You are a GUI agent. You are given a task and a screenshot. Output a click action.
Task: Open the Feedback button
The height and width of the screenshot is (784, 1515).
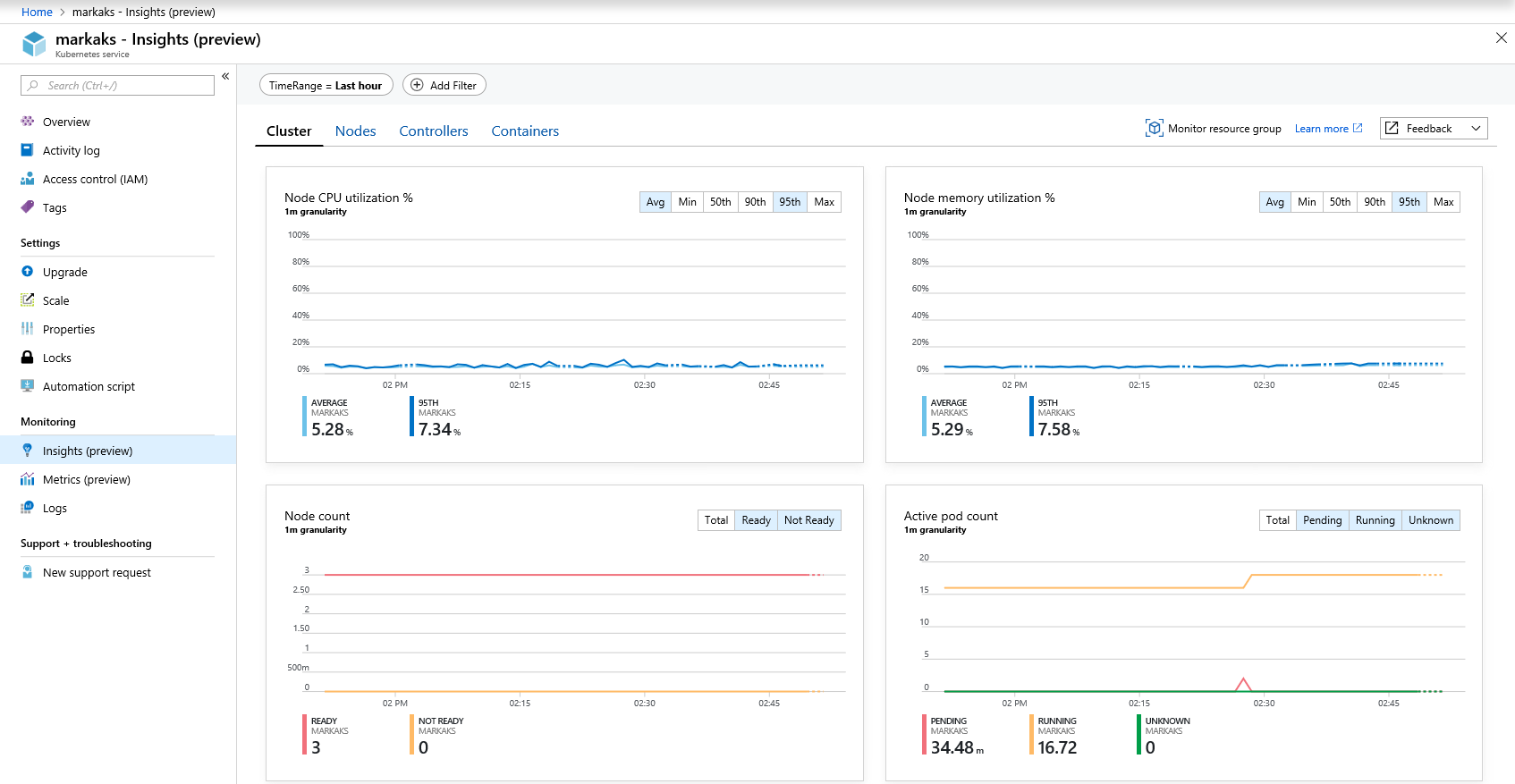pos(1434,129)
